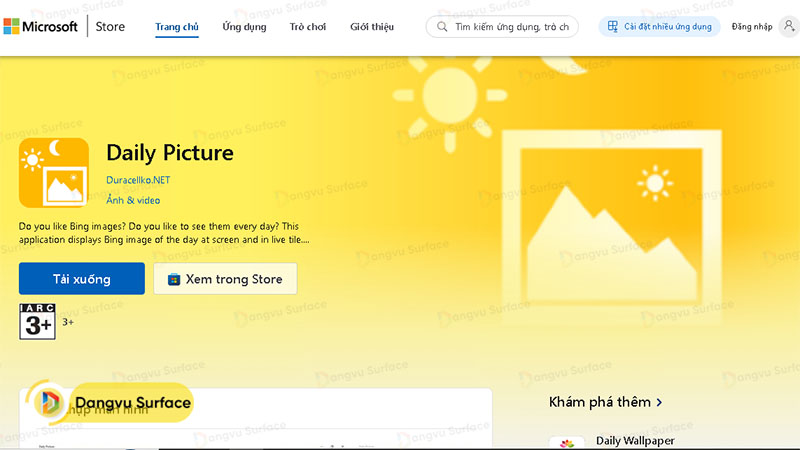Click the large picture frame hero image

tap(611, 227)
